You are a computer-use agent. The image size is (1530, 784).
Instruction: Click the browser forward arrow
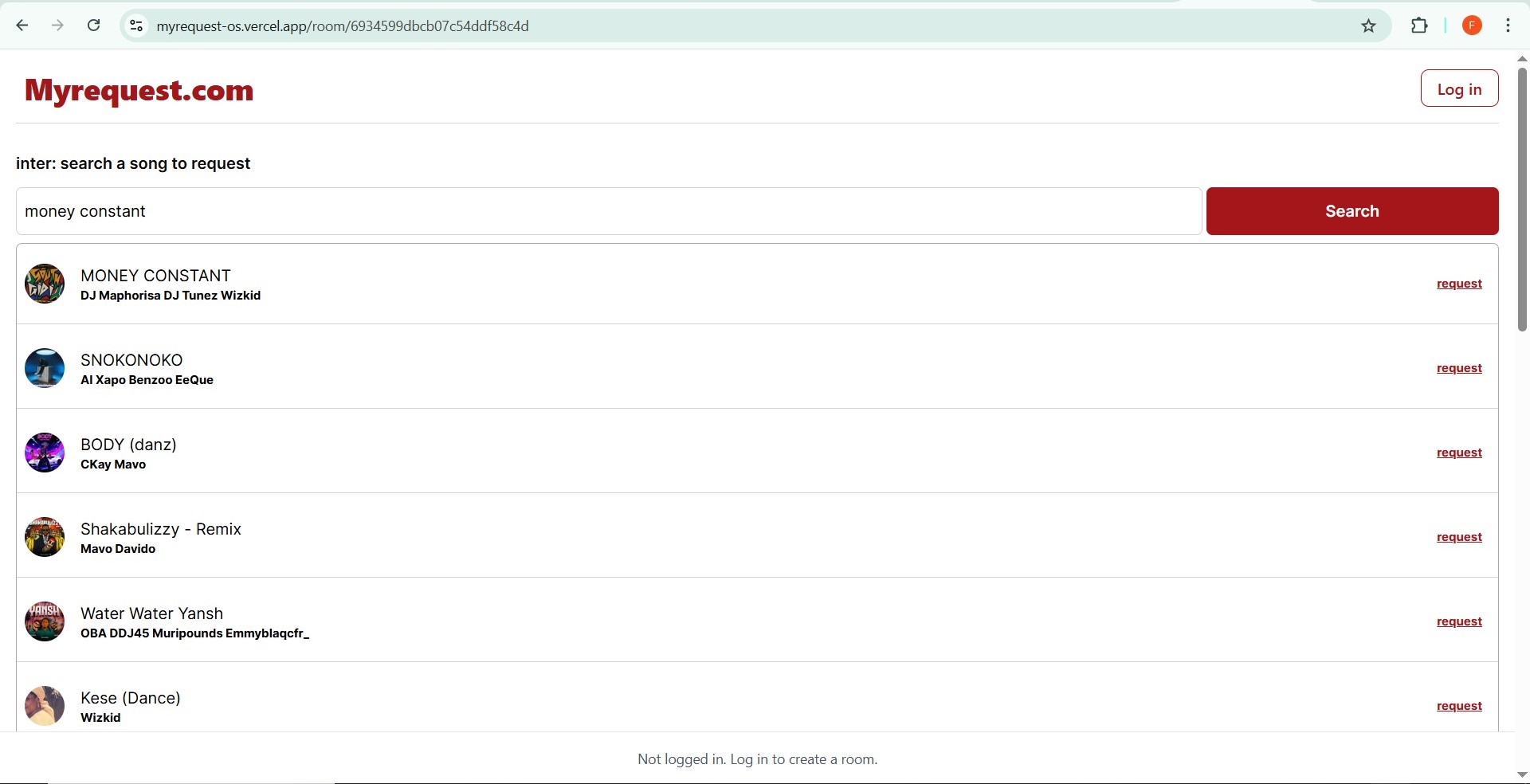tap(57, 25)
